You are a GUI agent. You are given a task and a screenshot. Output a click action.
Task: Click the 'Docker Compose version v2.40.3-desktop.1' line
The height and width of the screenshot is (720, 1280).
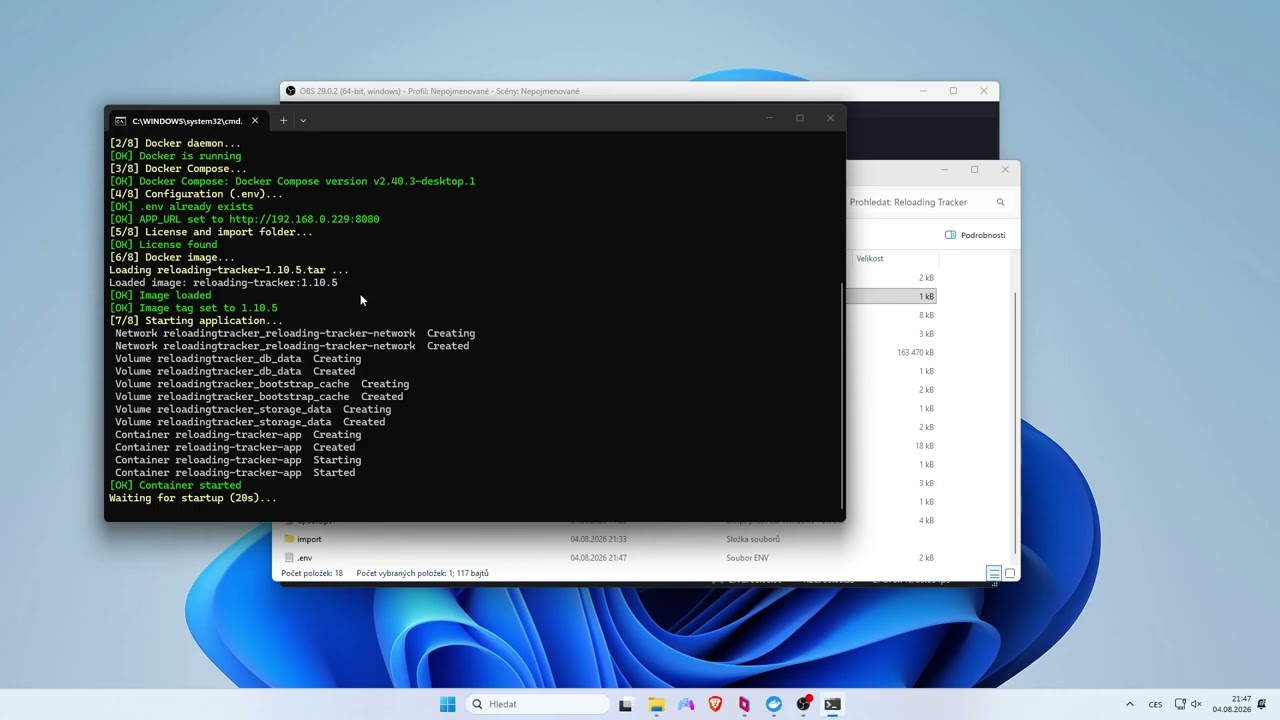tap(292, 181)
